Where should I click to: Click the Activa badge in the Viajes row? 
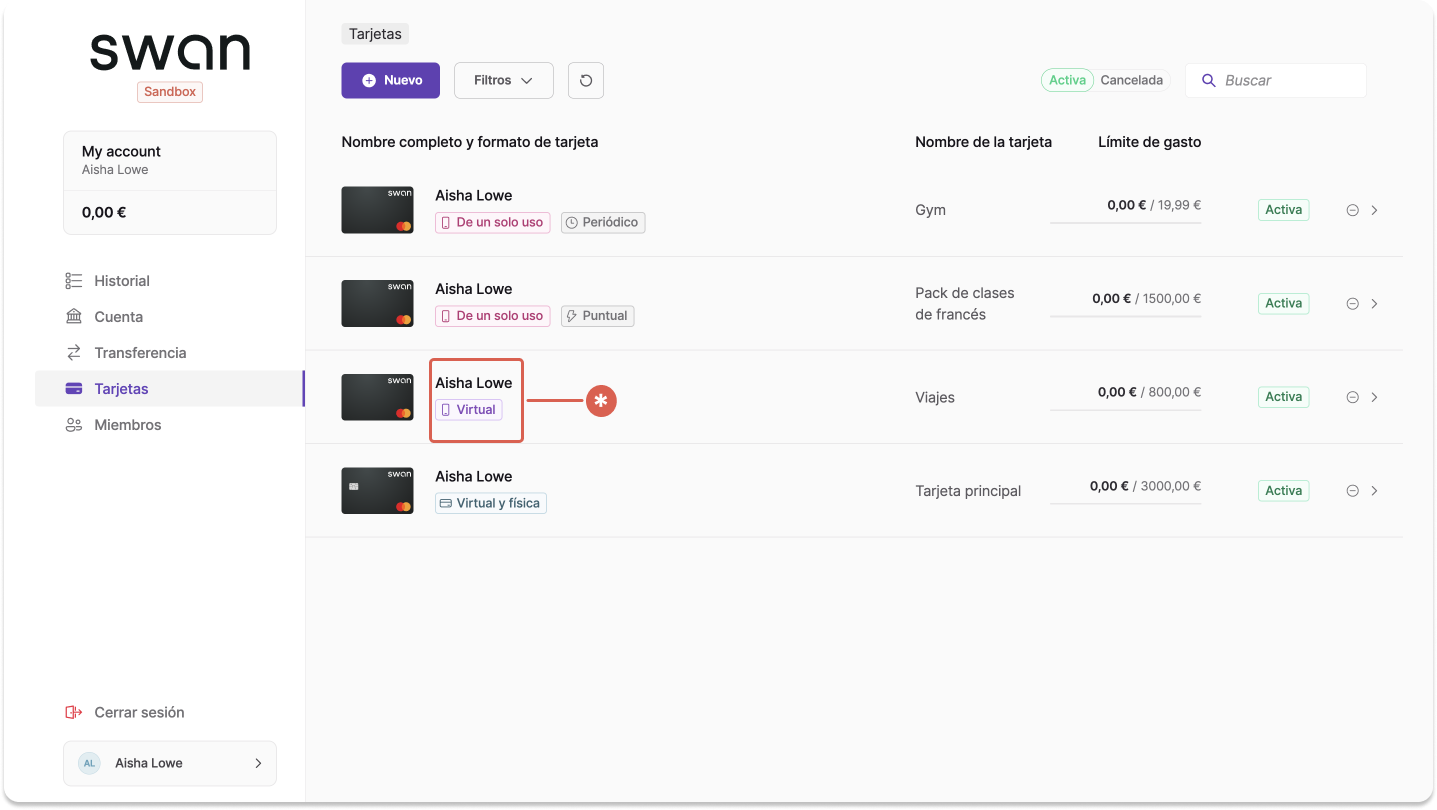1283,397
